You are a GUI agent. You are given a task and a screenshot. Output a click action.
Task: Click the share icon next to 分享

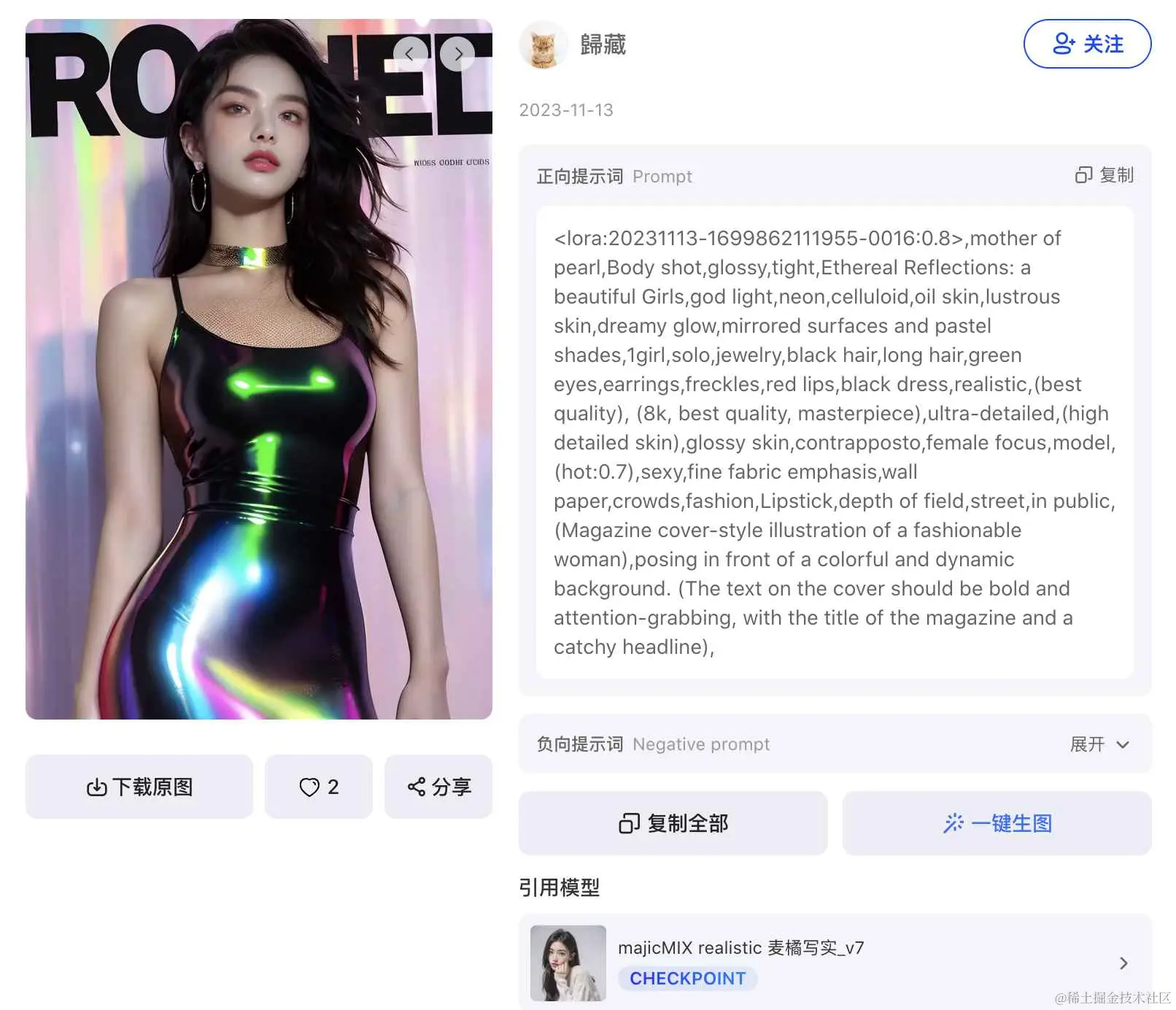click(417, 787)
